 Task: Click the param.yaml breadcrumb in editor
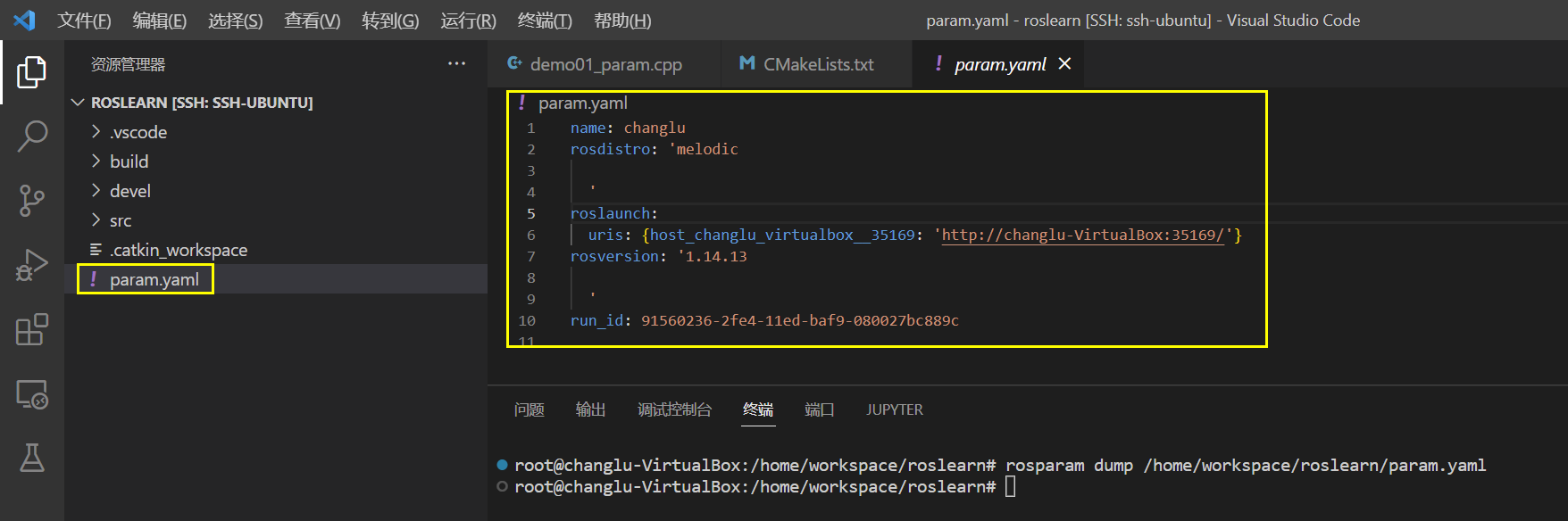583,103
